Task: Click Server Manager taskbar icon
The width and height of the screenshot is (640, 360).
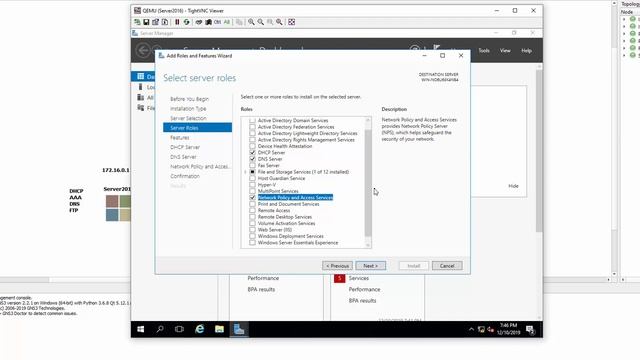Action: [x=239, y=329]
